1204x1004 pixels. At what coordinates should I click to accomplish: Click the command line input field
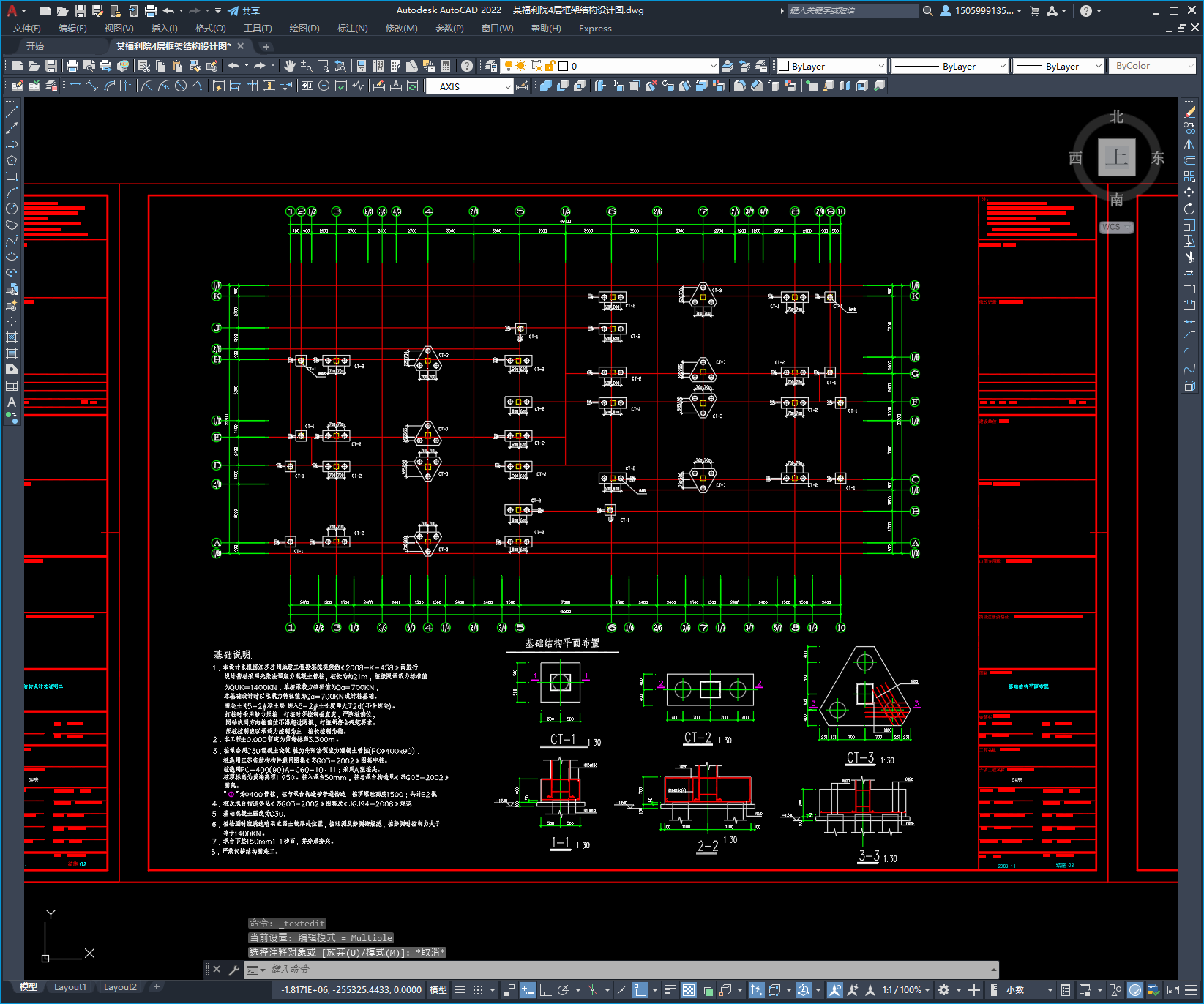point(622,970)
